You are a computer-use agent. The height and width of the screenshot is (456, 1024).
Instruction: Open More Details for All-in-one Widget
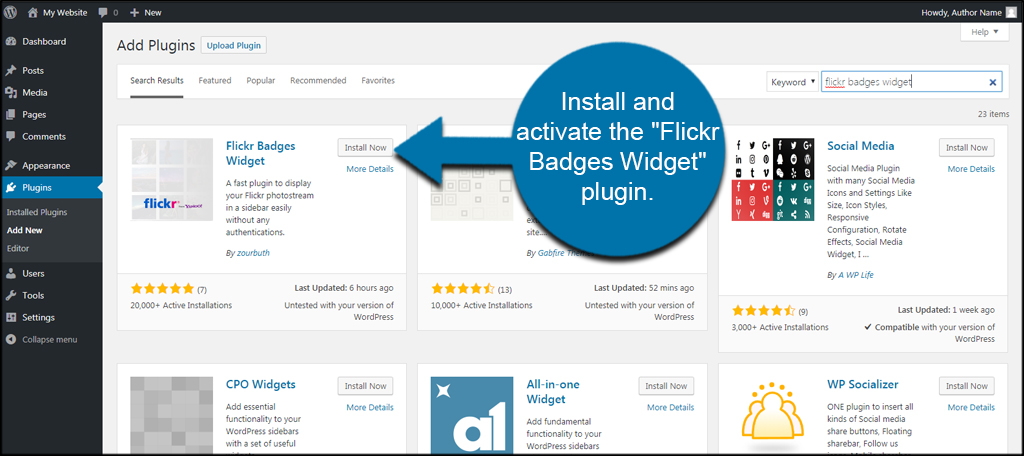(671, 408)
